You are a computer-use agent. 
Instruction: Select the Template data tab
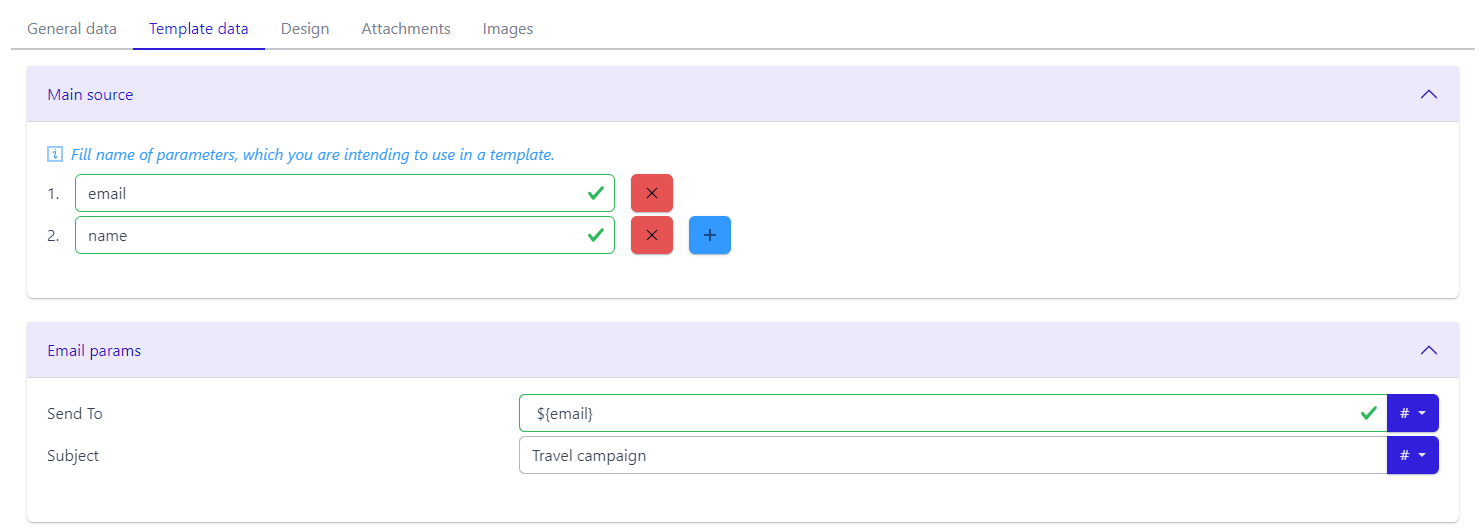pyautogui.click(x=199, y=29)
